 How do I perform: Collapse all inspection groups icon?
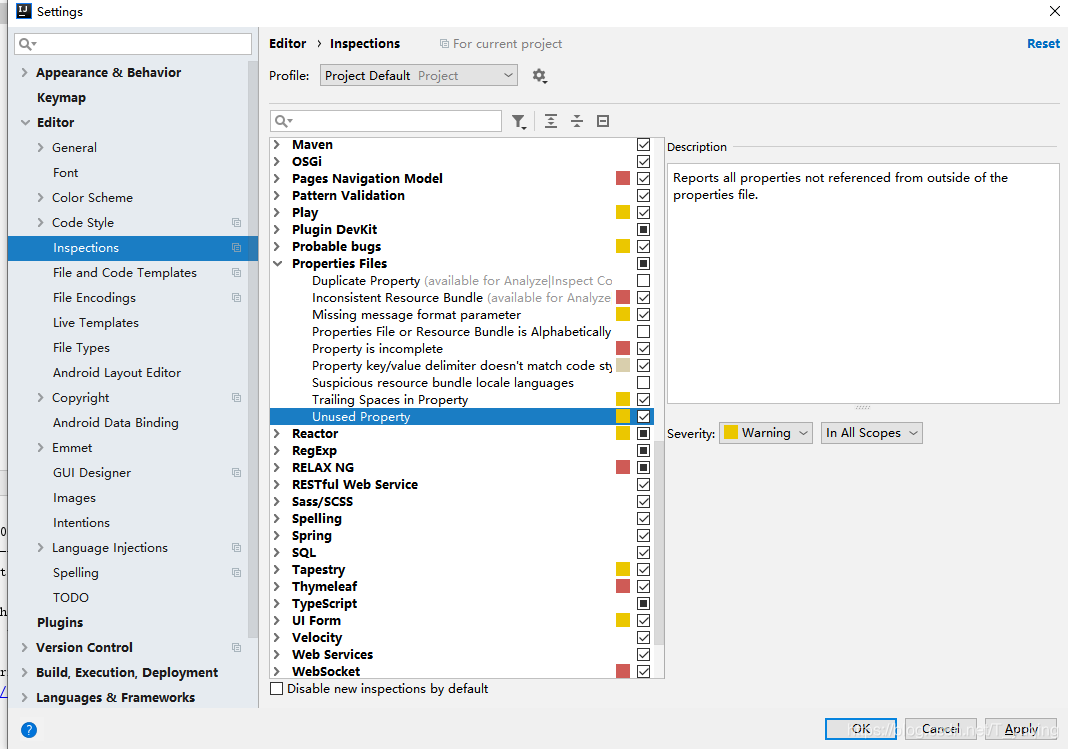[577, 121]
